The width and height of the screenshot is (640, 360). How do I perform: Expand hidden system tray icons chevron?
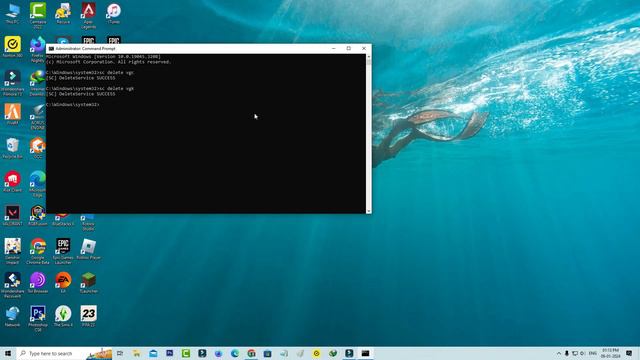click(x=559, y=353)
